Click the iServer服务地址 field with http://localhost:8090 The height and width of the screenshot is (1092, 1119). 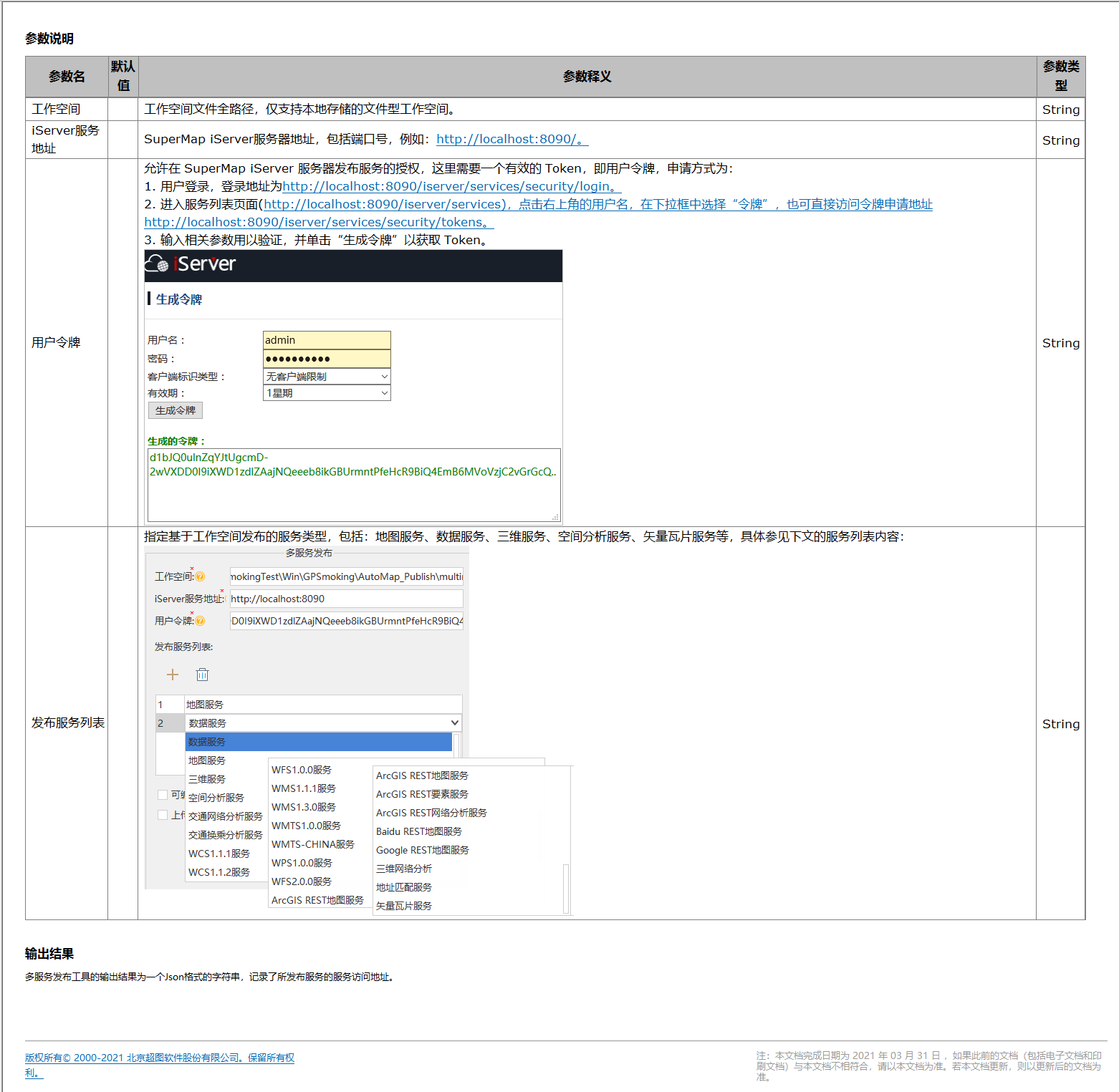(347, 599)
